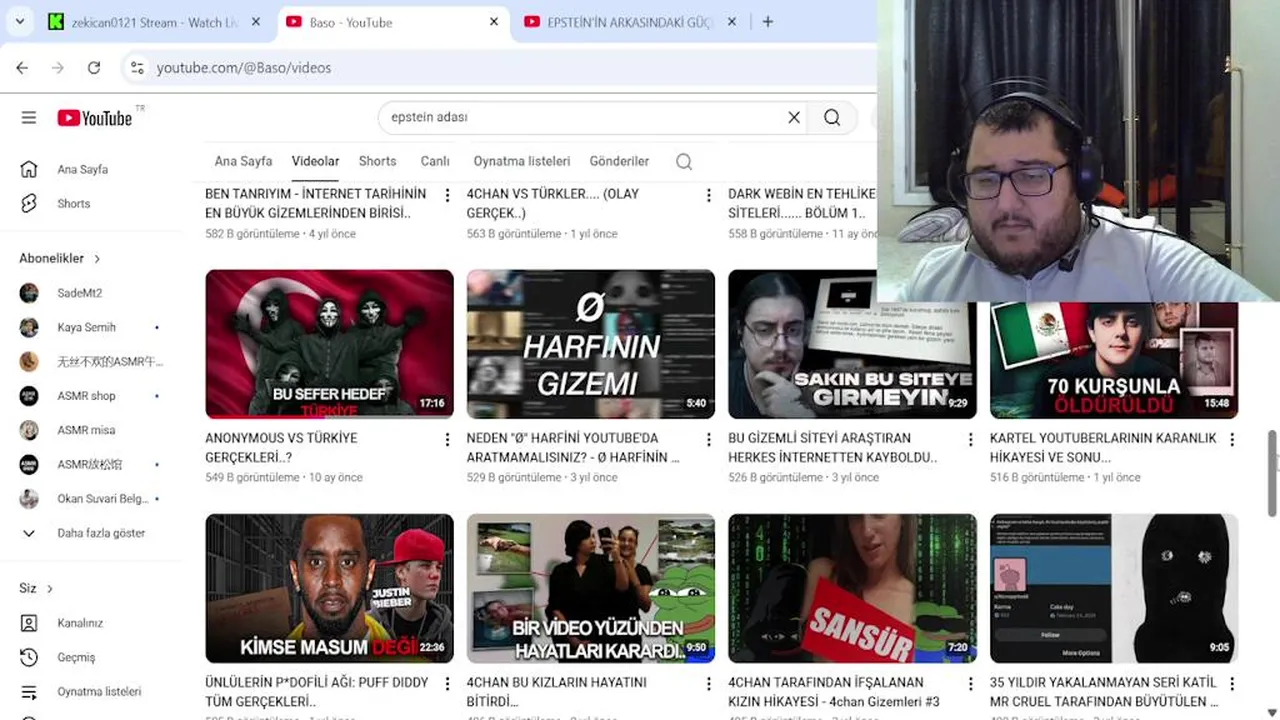
Task: Open options menu for NEDEN "Ø" HARFİNİ video
Action: 709,440
